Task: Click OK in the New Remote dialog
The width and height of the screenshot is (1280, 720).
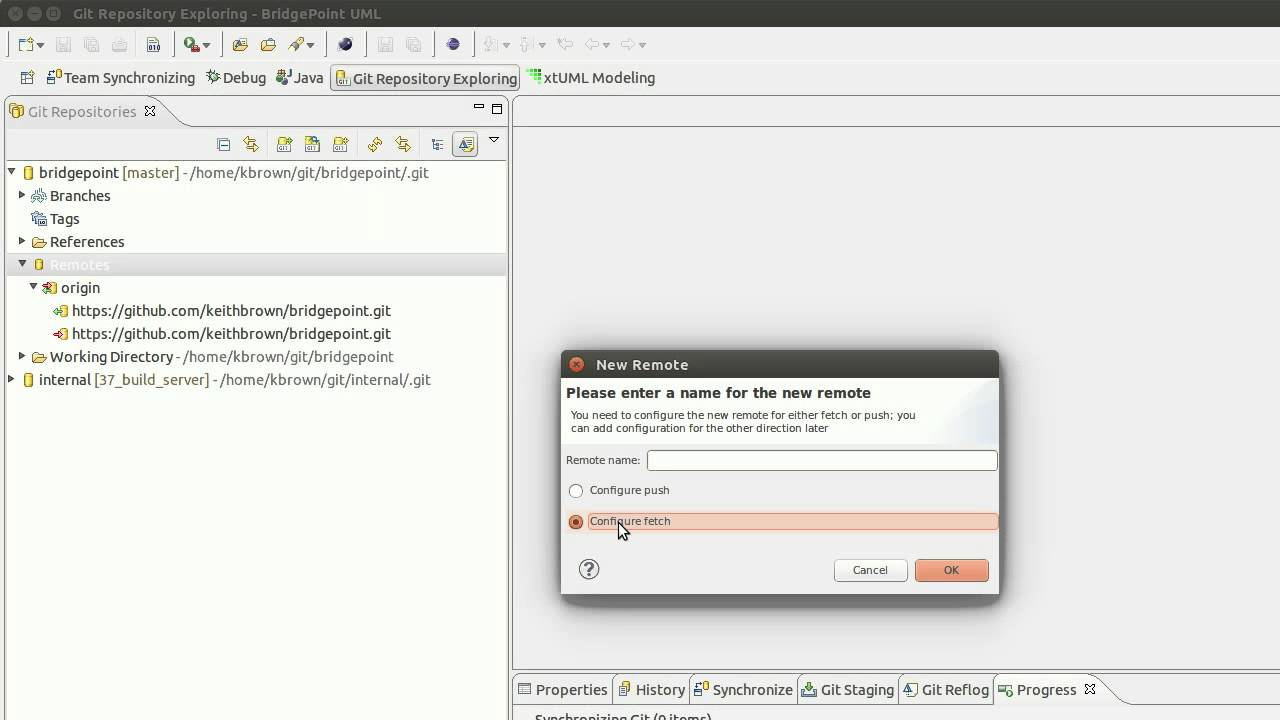Action: pyautogui.click(x=951, y=570)
